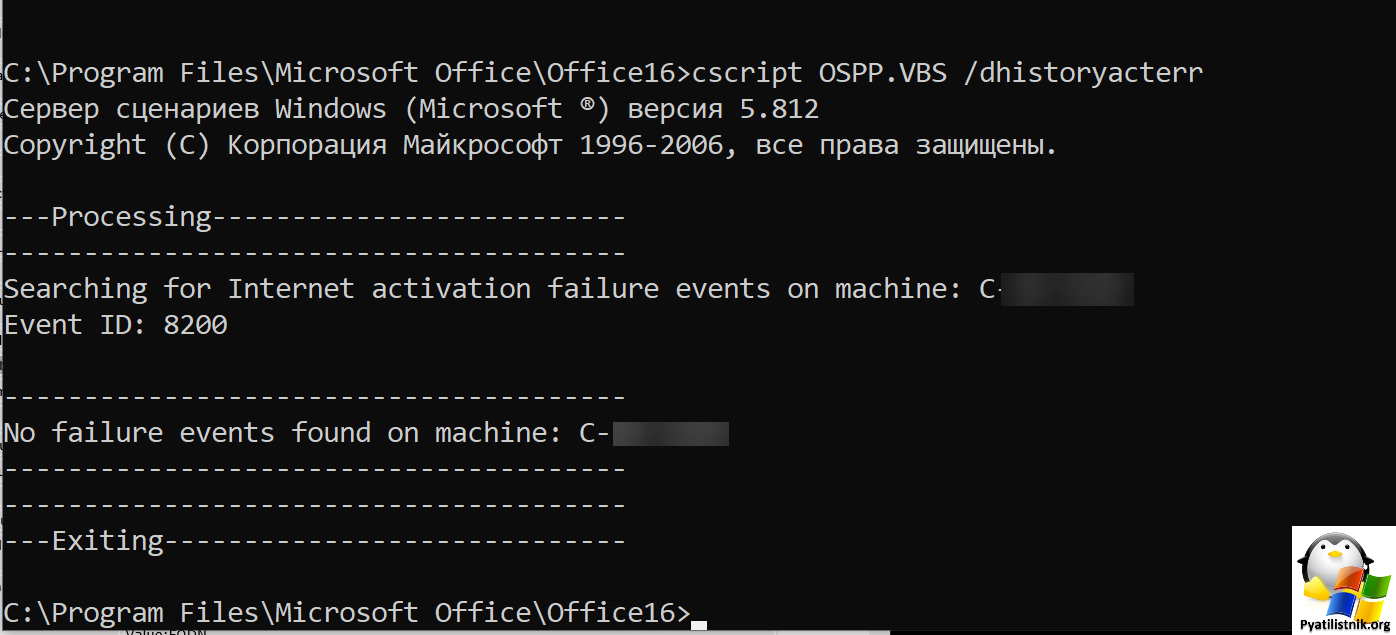Select the 'Searching for Internet activation failure' text
This screenshot has width=1396, height=635.
coord(331,289)
